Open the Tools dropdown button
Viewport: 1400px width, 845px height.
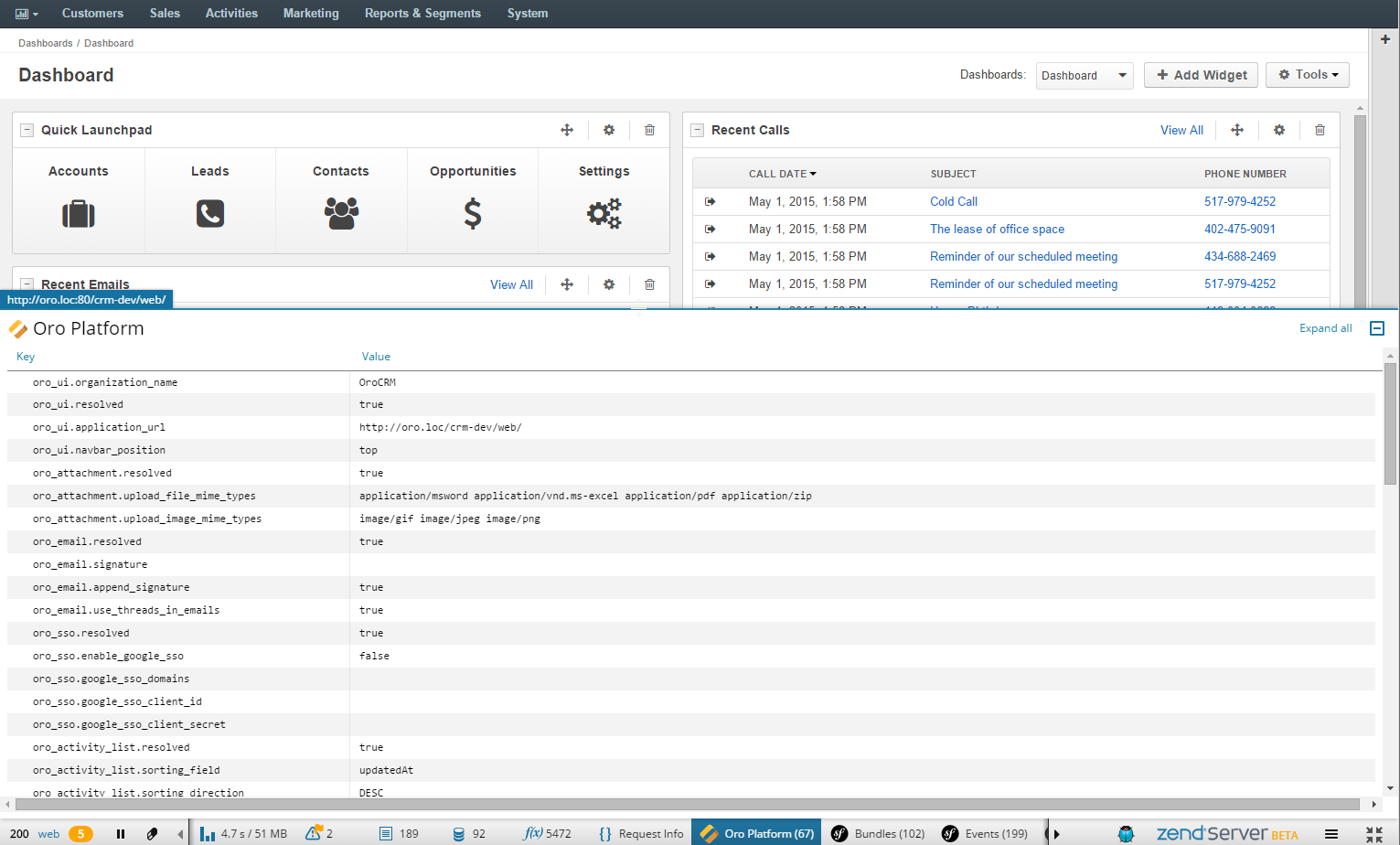[1308, 75]
